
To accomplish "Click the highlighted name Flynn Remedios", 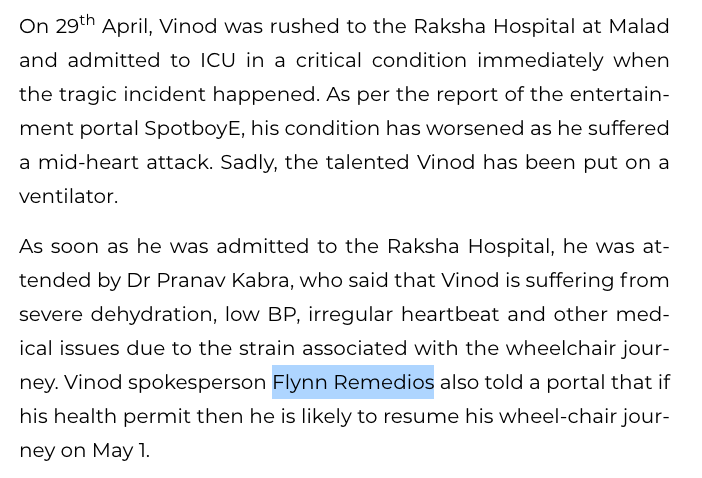I will (353, 382).
